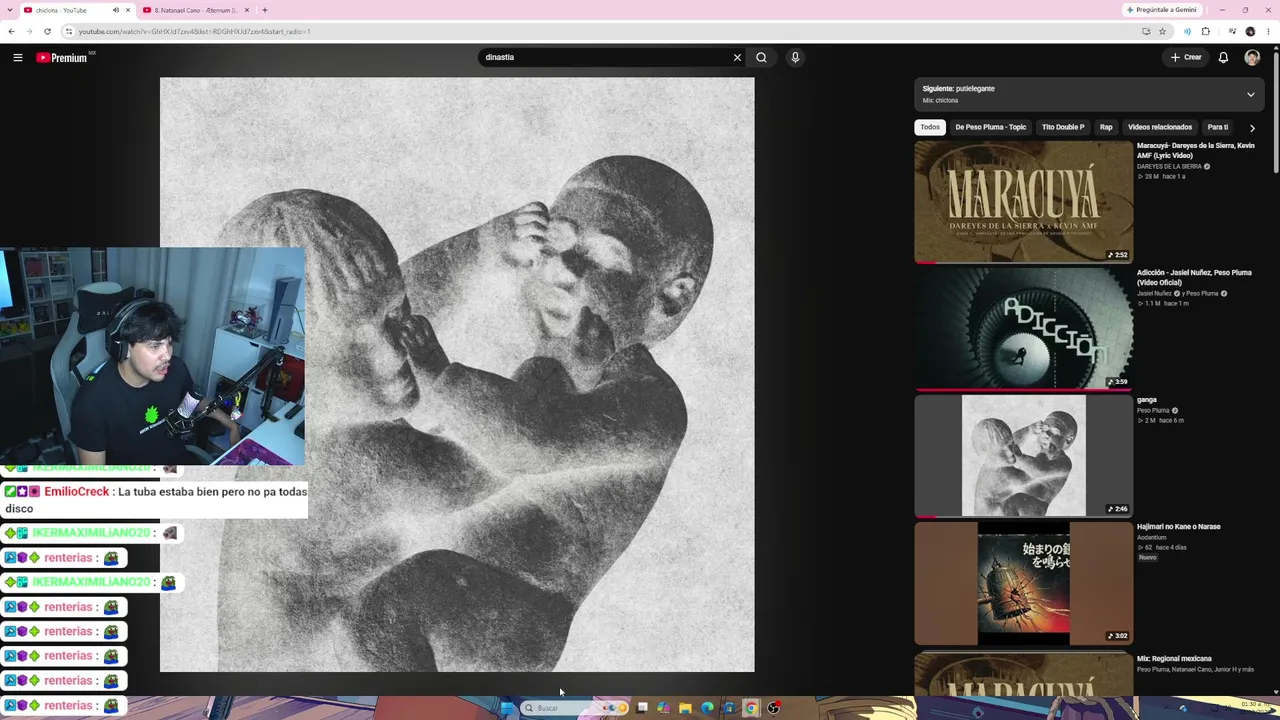Screen dimensions: 1280x720
Task: Switch to the Natanael Cano tab
Action: [x=195, y=10]
